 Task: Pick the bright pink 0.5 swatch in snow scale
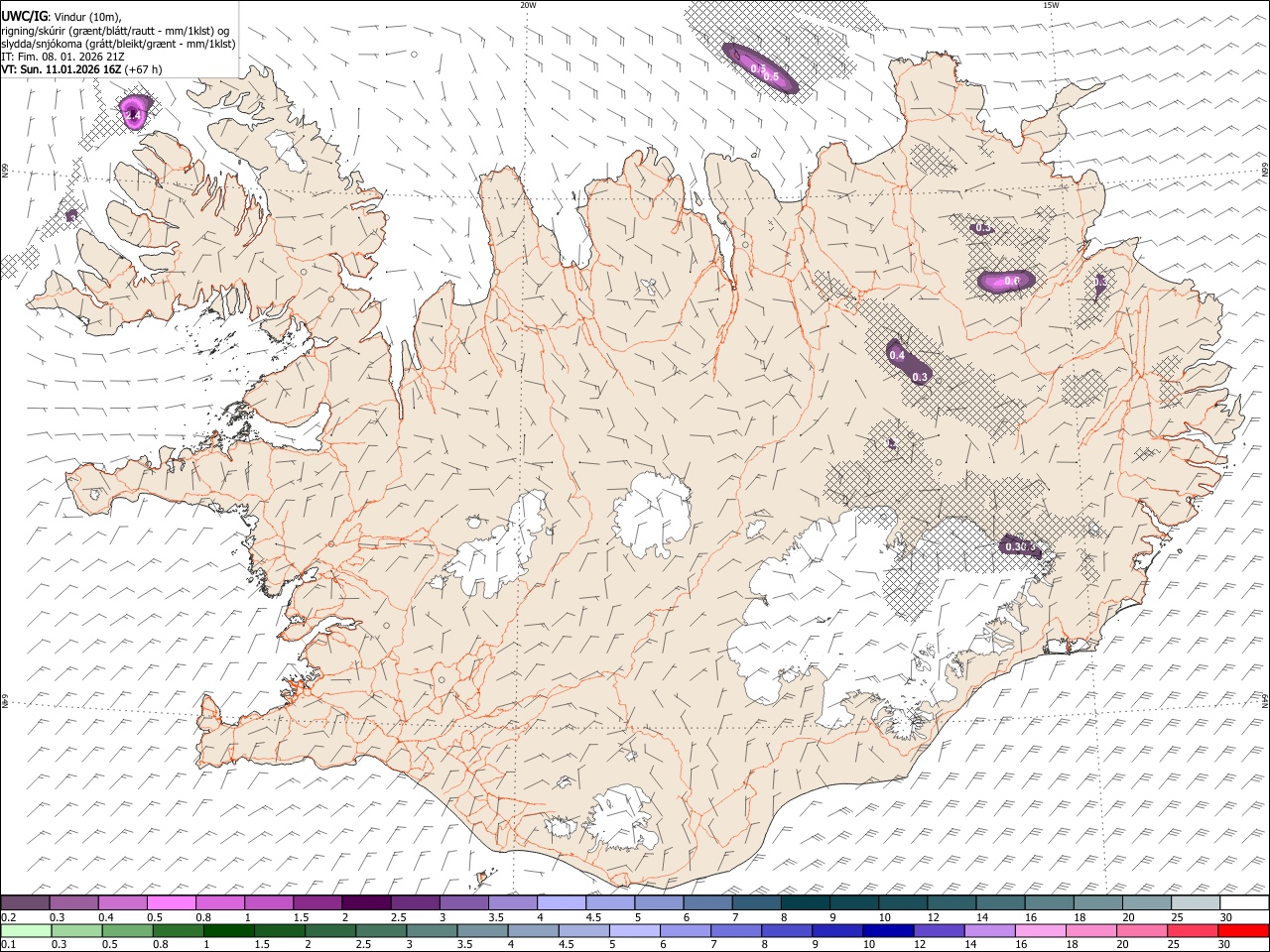pyautogui.click(x=172, y=903)
